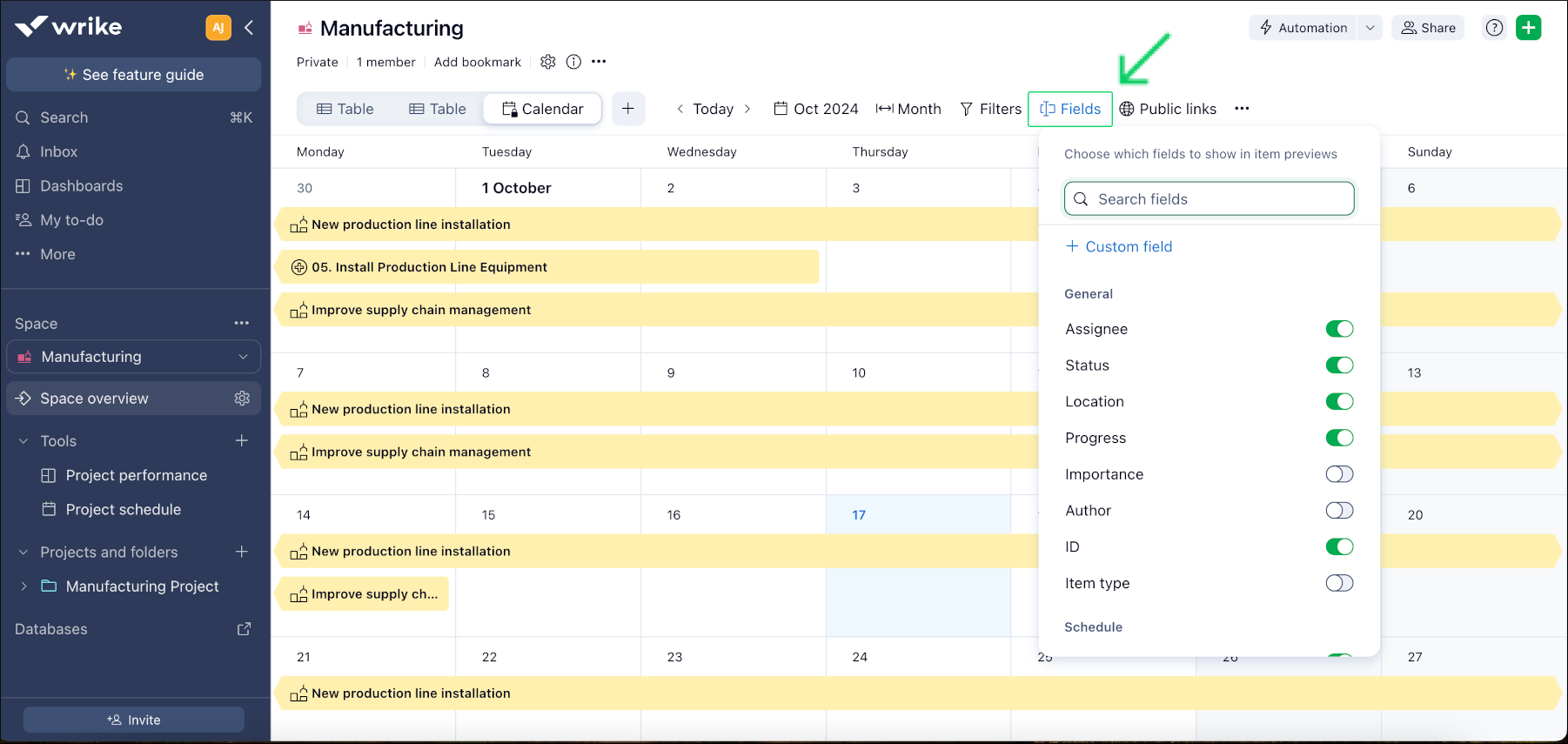Expand the Manufacturing space selector

[x=243, y=357]
